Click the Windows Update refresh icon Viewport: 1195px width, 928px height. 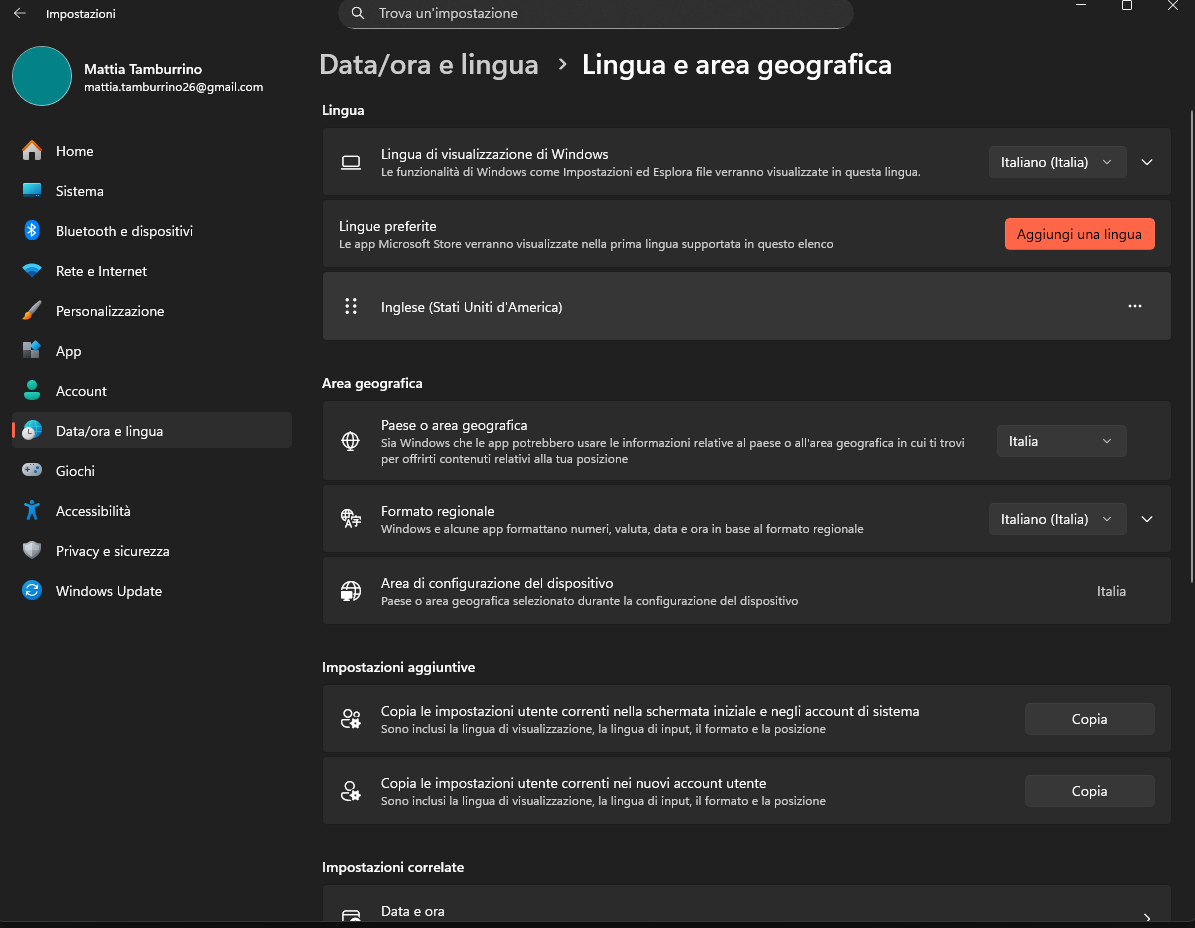coord(32,590)
